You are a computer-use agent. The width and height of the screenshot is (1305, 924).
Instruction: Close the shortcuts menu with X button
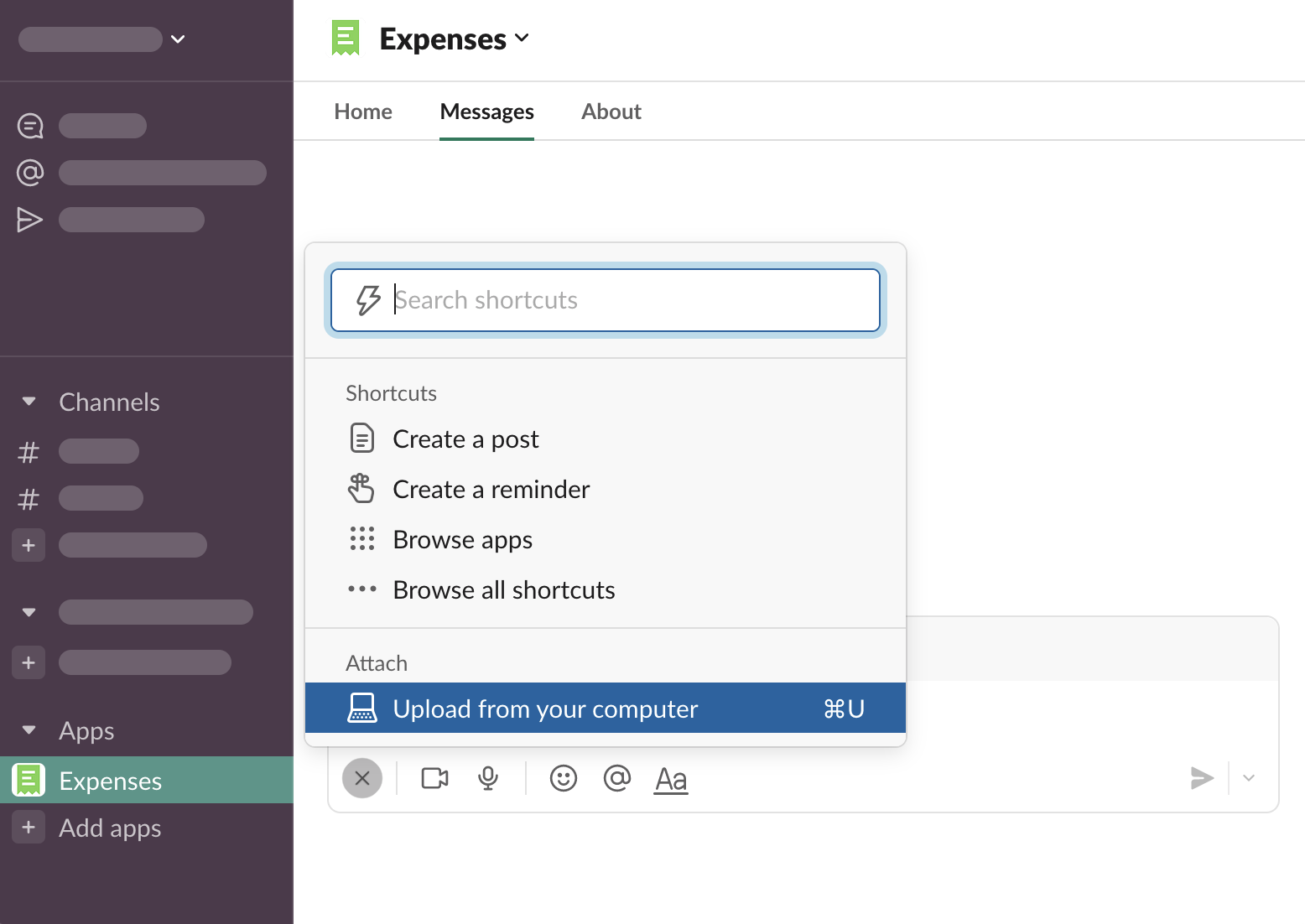(362, 778)
